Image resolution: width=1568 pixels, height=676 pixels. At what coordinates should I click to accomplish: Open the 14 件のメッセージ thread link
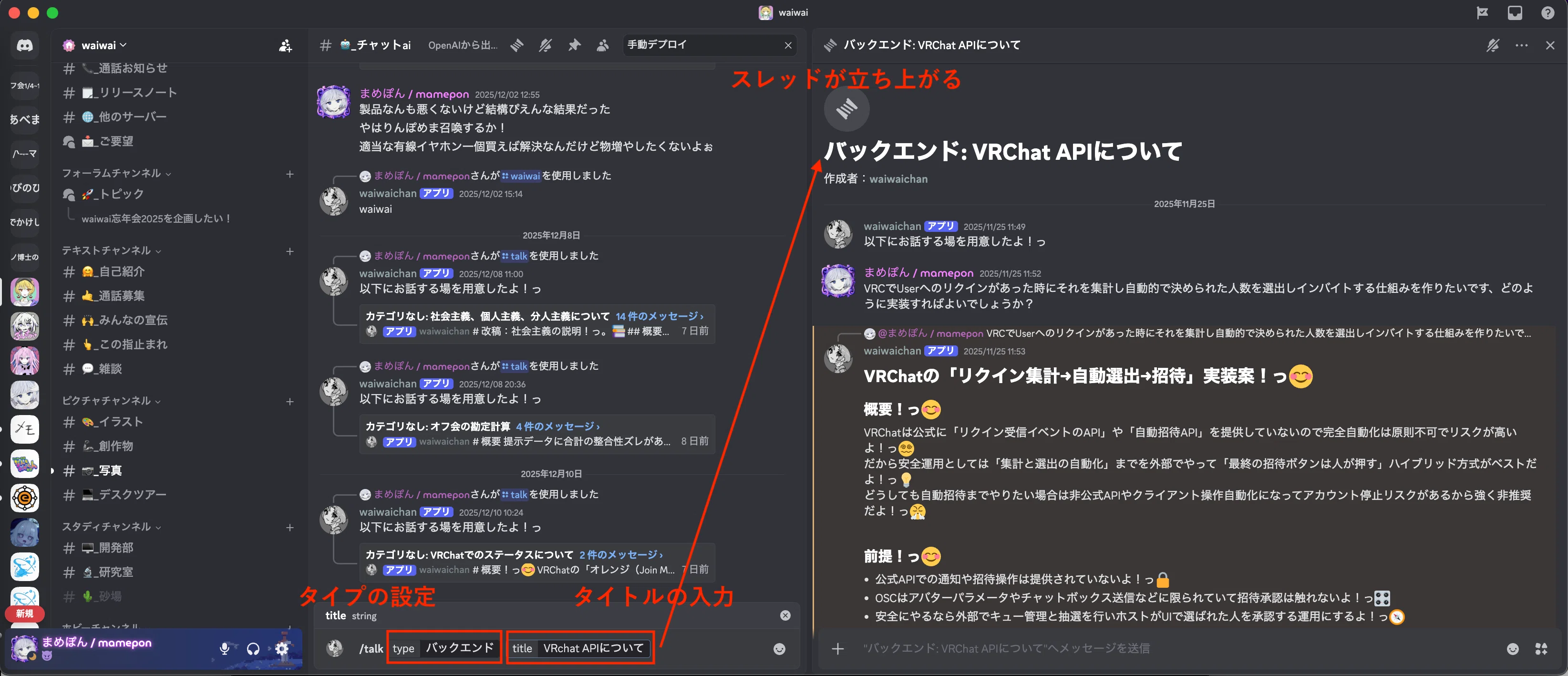(659, 316)
